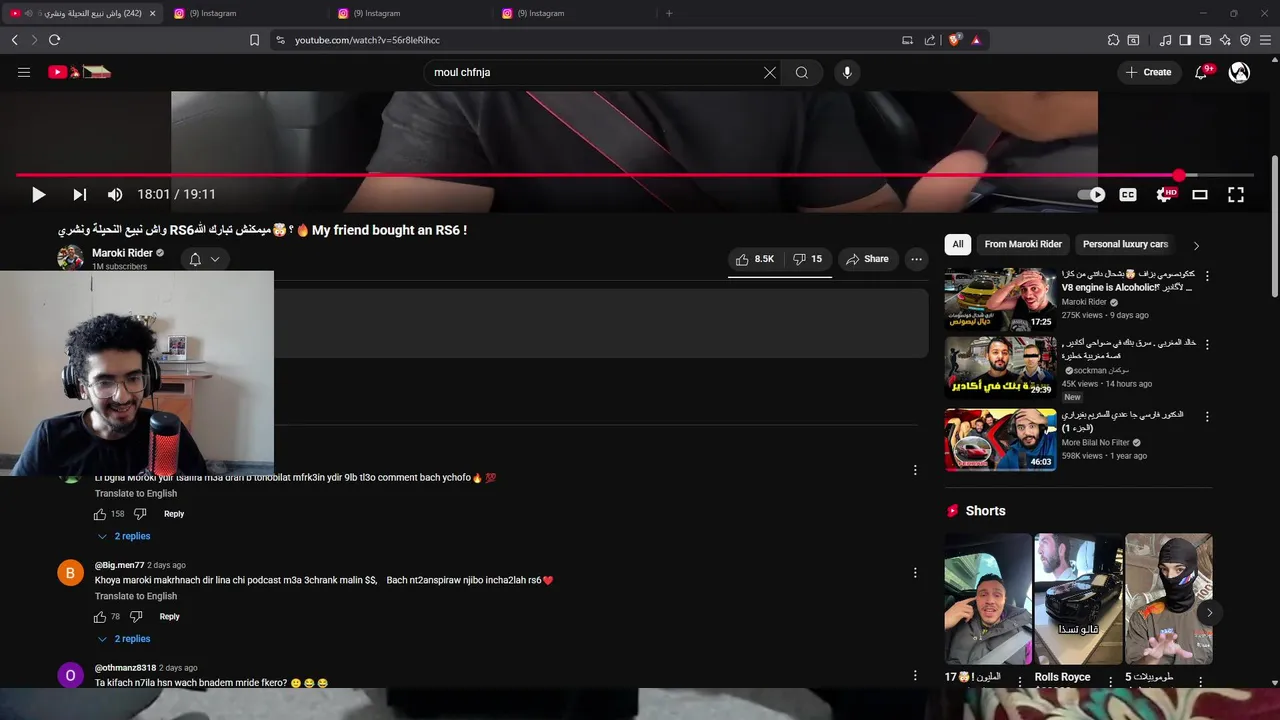The image size is (1280, 720).
Task: Open Brave Rewards triangle icon
Action: [x=976, y=40]
